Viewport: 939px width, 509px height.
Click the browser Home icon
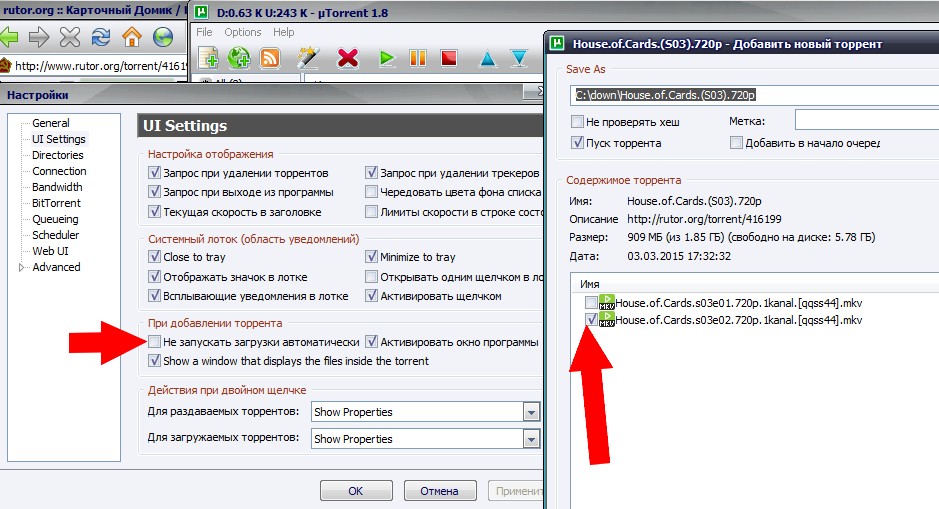point(131,38)
